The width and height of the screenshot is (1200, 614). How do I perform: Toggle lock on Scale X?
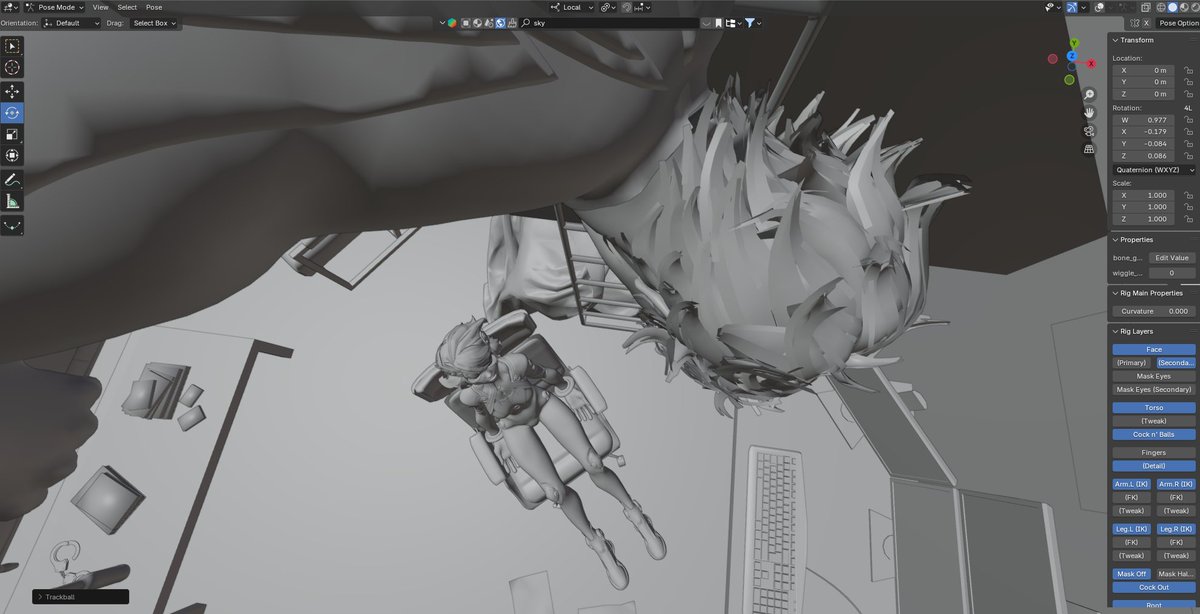pyautogui.click(x=1190, y=195)
